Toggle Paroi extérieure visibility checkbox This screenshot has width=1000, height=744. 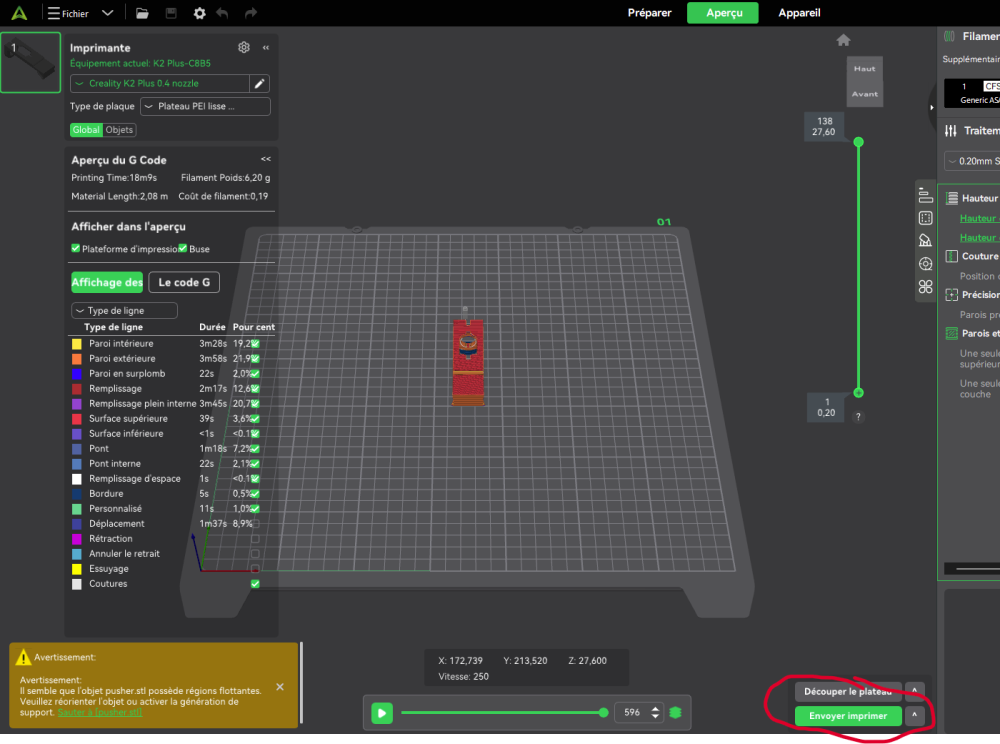(x=255, y=358)
